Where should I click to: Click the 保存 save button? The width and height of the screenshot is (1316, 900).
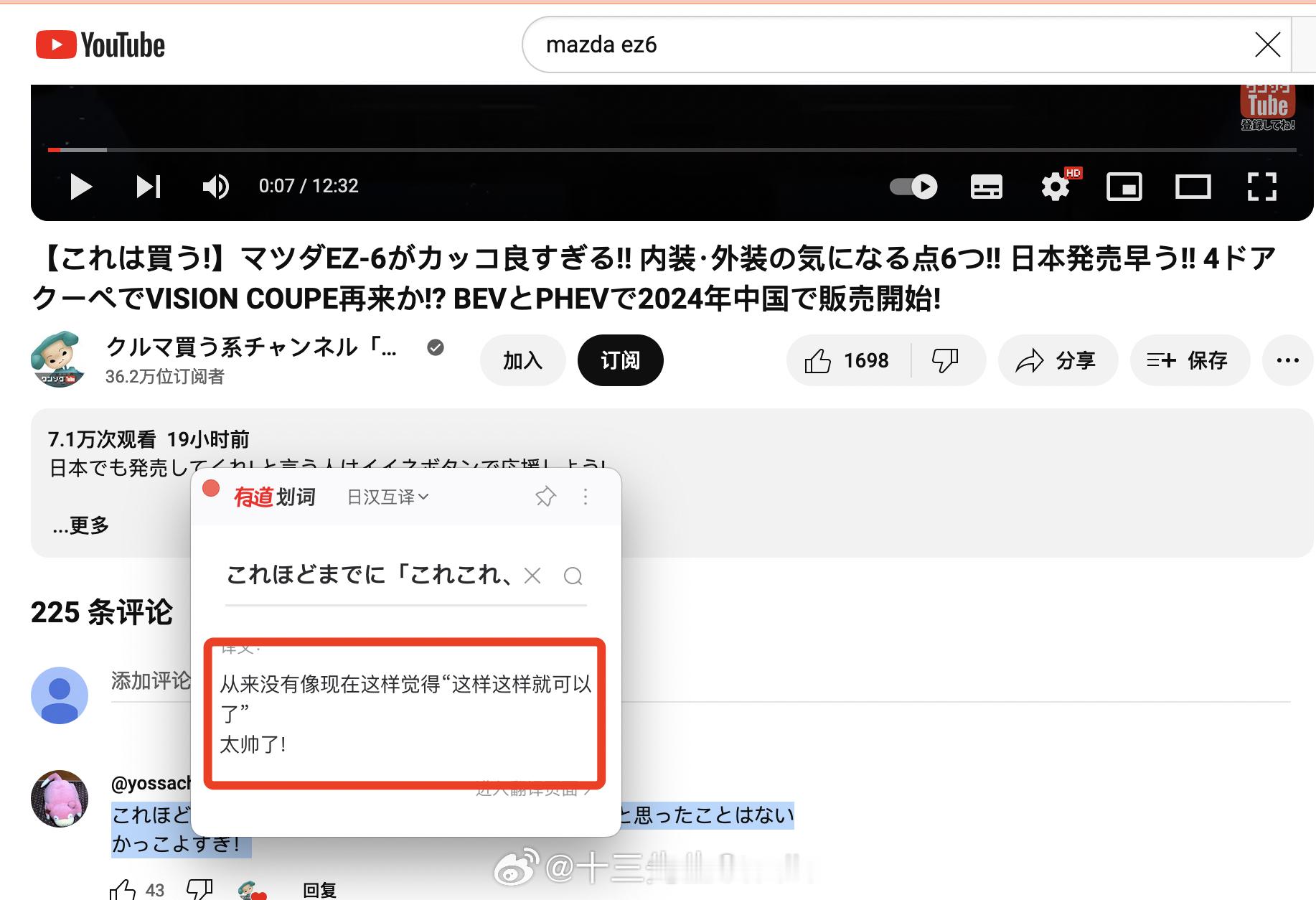(x=1189, y=360)
